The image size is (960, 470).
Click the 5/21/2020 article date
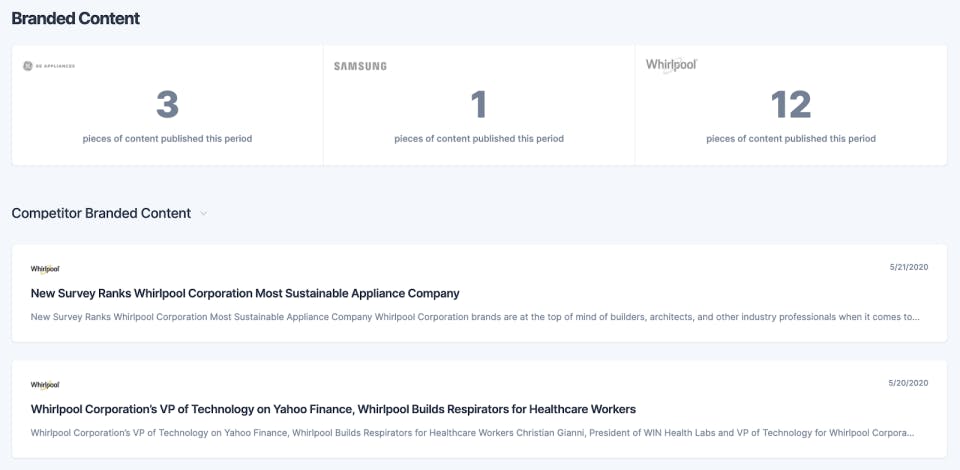point(909,267)
